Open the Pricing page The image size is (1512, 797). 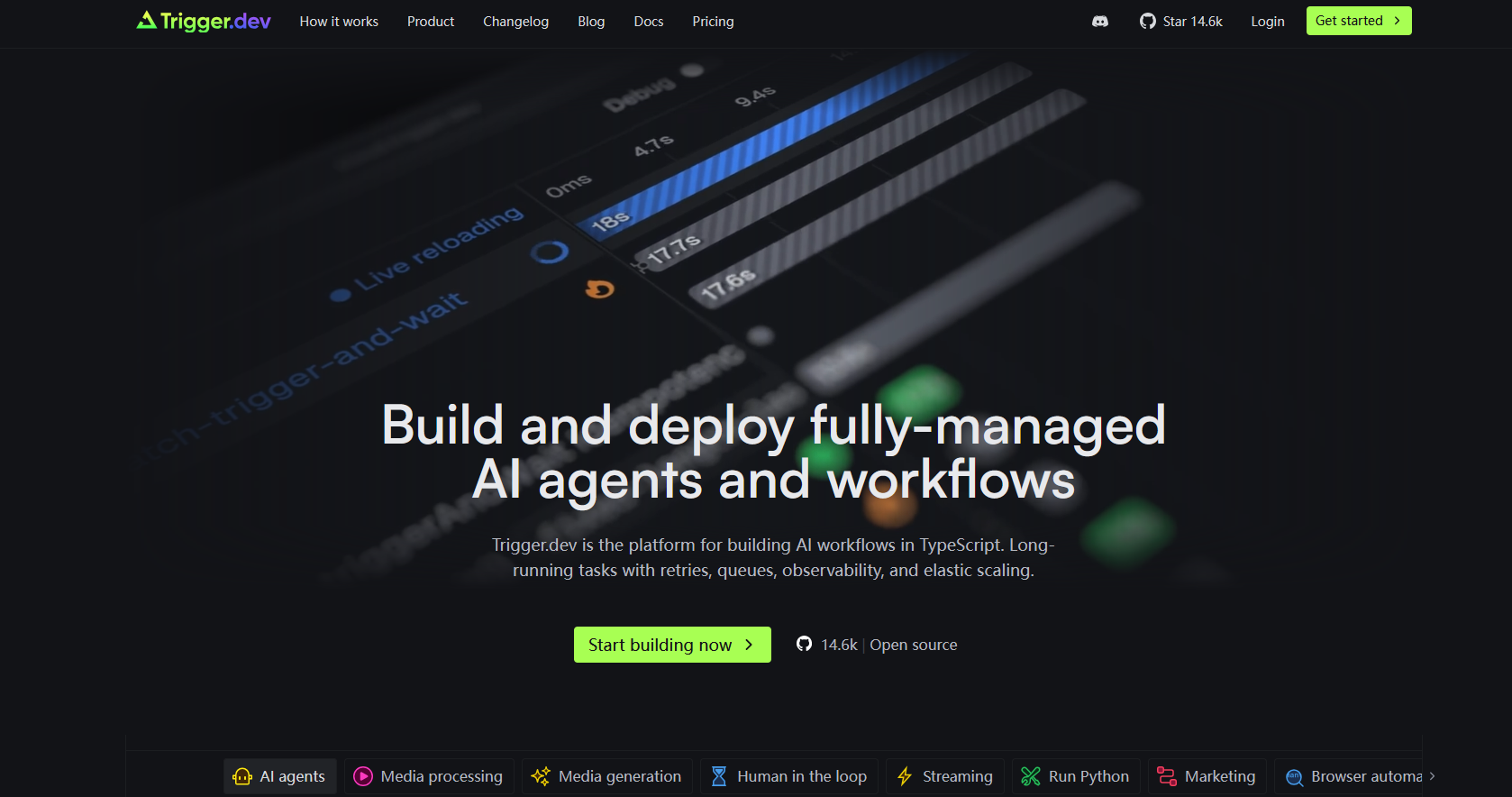click(713, 22)
